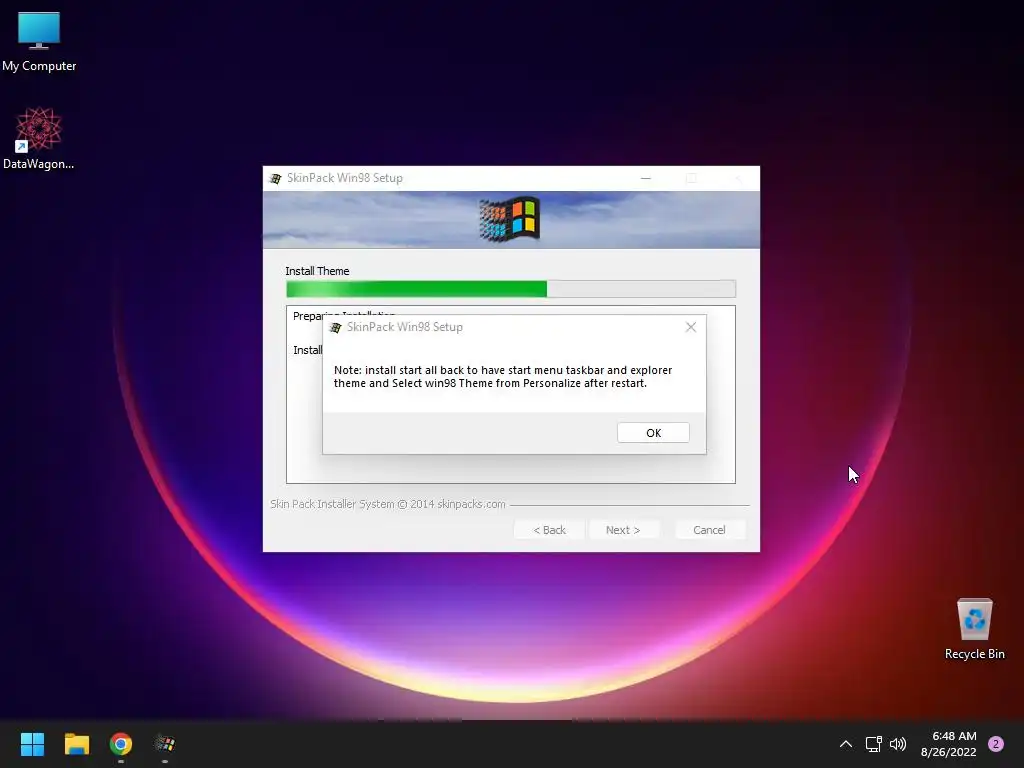Image resolution: width=1024 pixels, height=768 pixels.
Task: Click the Windows 98 logo banner
Action: [x=511, y=219]
